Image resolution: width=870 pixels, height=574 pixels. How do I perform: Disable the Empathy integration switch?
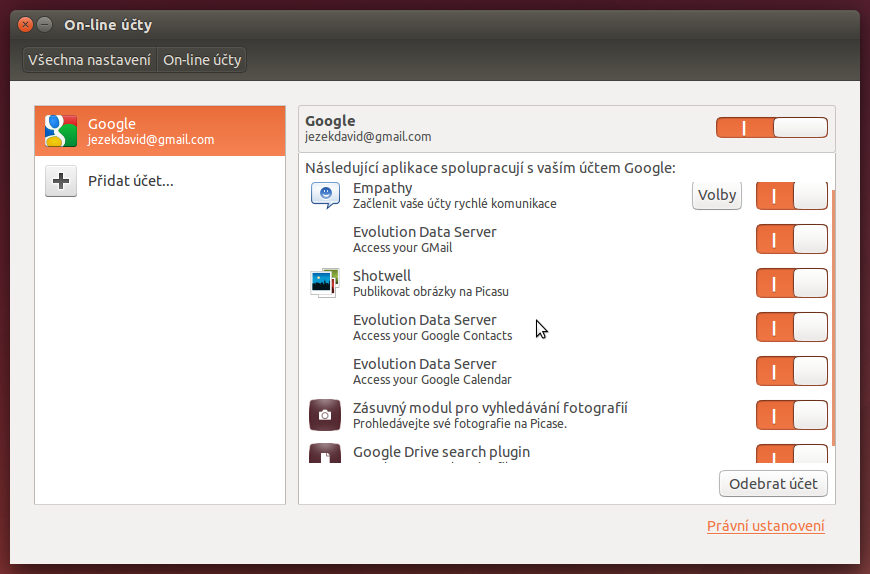coord(792,195)
